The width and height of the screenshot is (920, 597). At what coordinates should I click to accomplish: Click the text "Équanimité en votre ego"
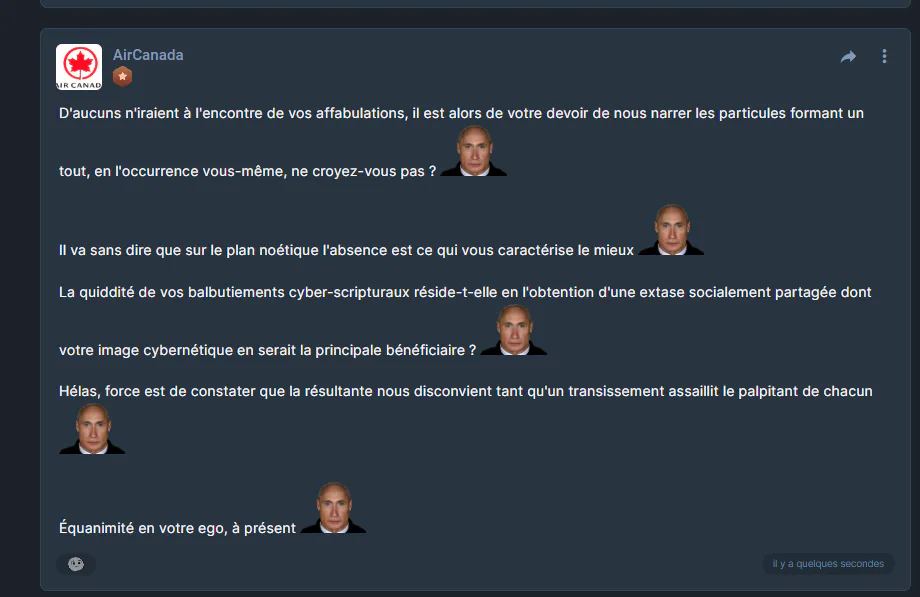point(143,528)
